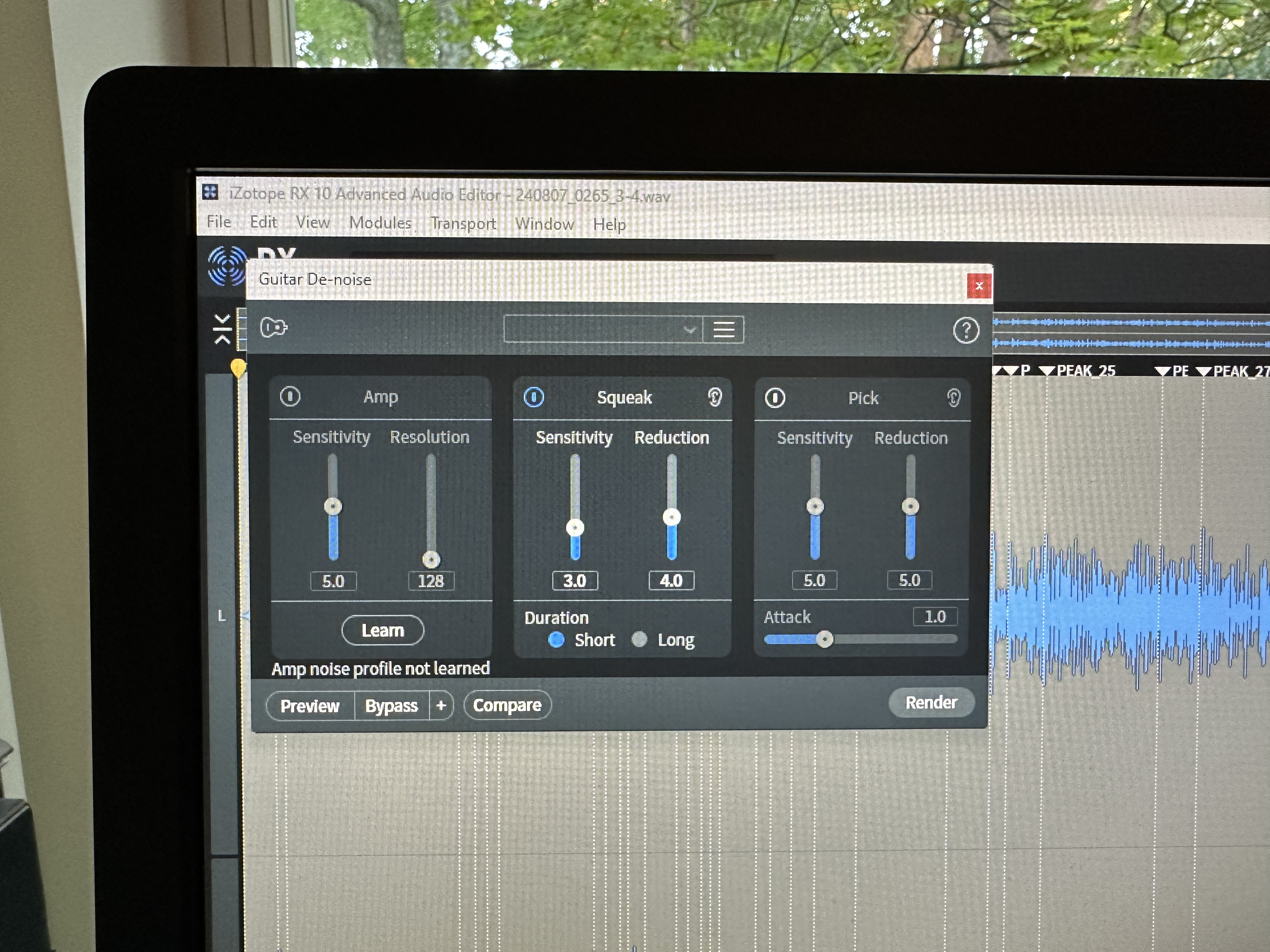This screenshot has width=1270, height=952.
Task: Click the collapse arrows icon left of waveform
Action: 222,329
